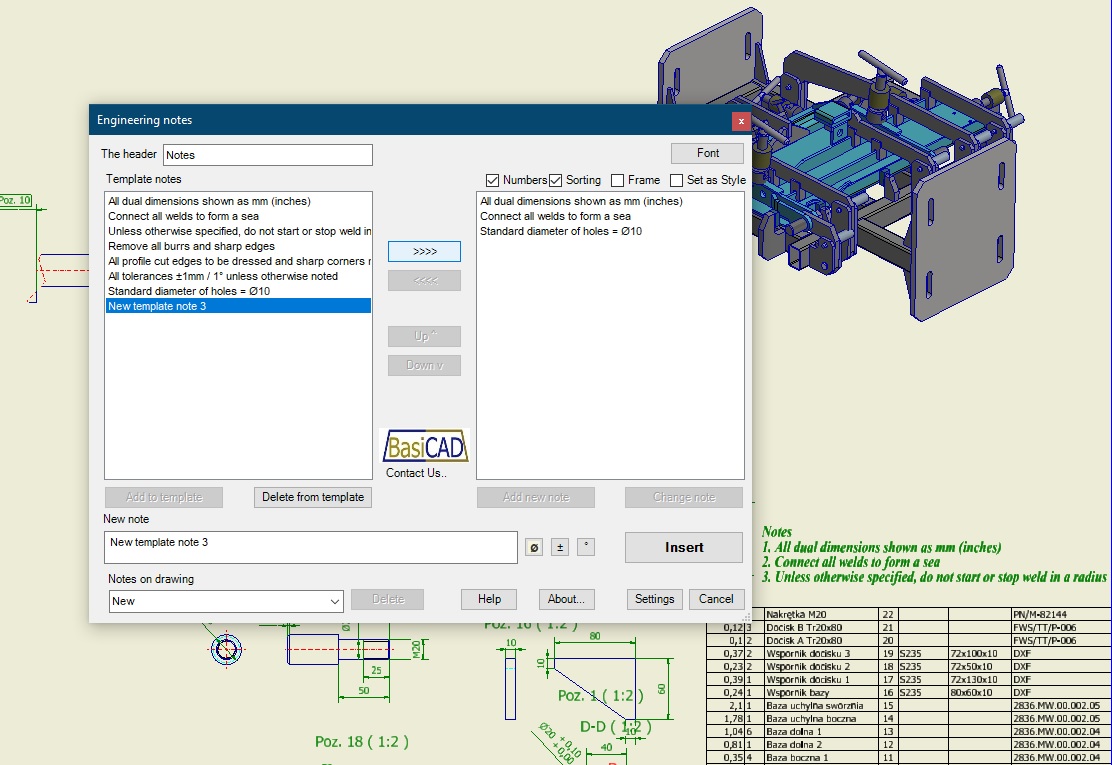Image resolution: width=1112 pixels, height=765 pixels.
Task: Toggle the Numbers checkbox
Action: pyautogui.click(x=493, y=180)
